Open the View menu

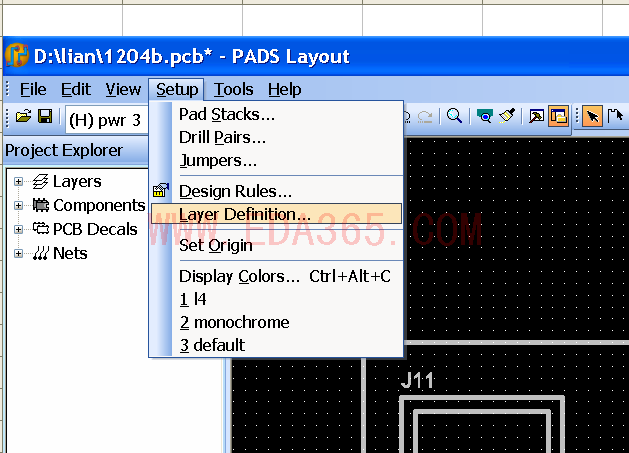pyautogui.click(x=123, y=89)
